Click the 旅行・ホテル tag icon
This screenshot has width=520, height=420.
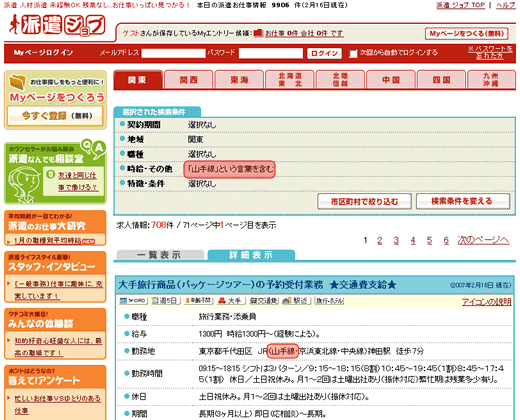point(328,301)
